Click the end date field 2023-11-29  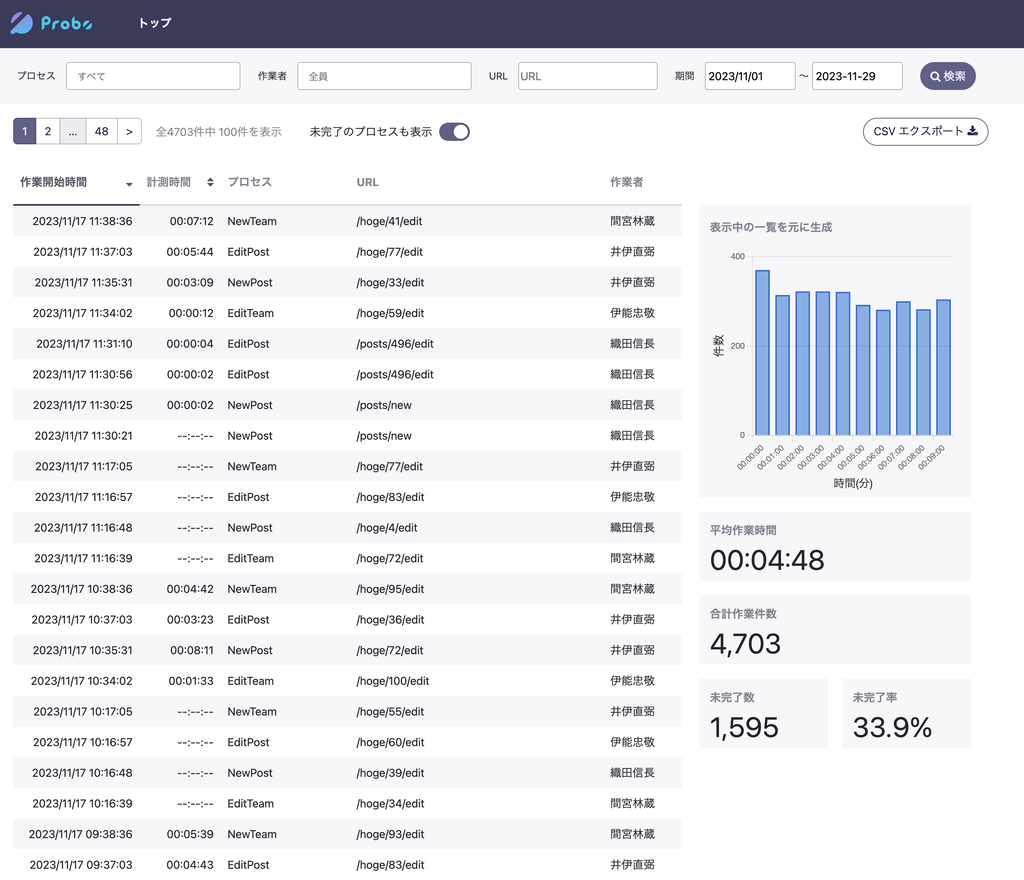[x=857, y=76]
